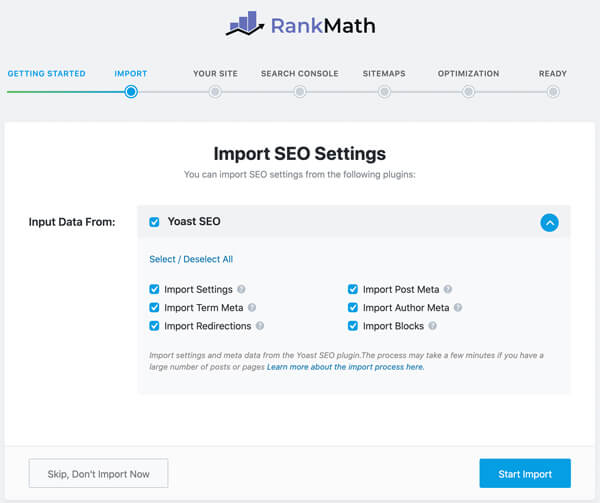The width and height of the screenshot is (600, 503).
Task: Uncheck Import Settings checkbox
Action: click(x=154, y=289)
